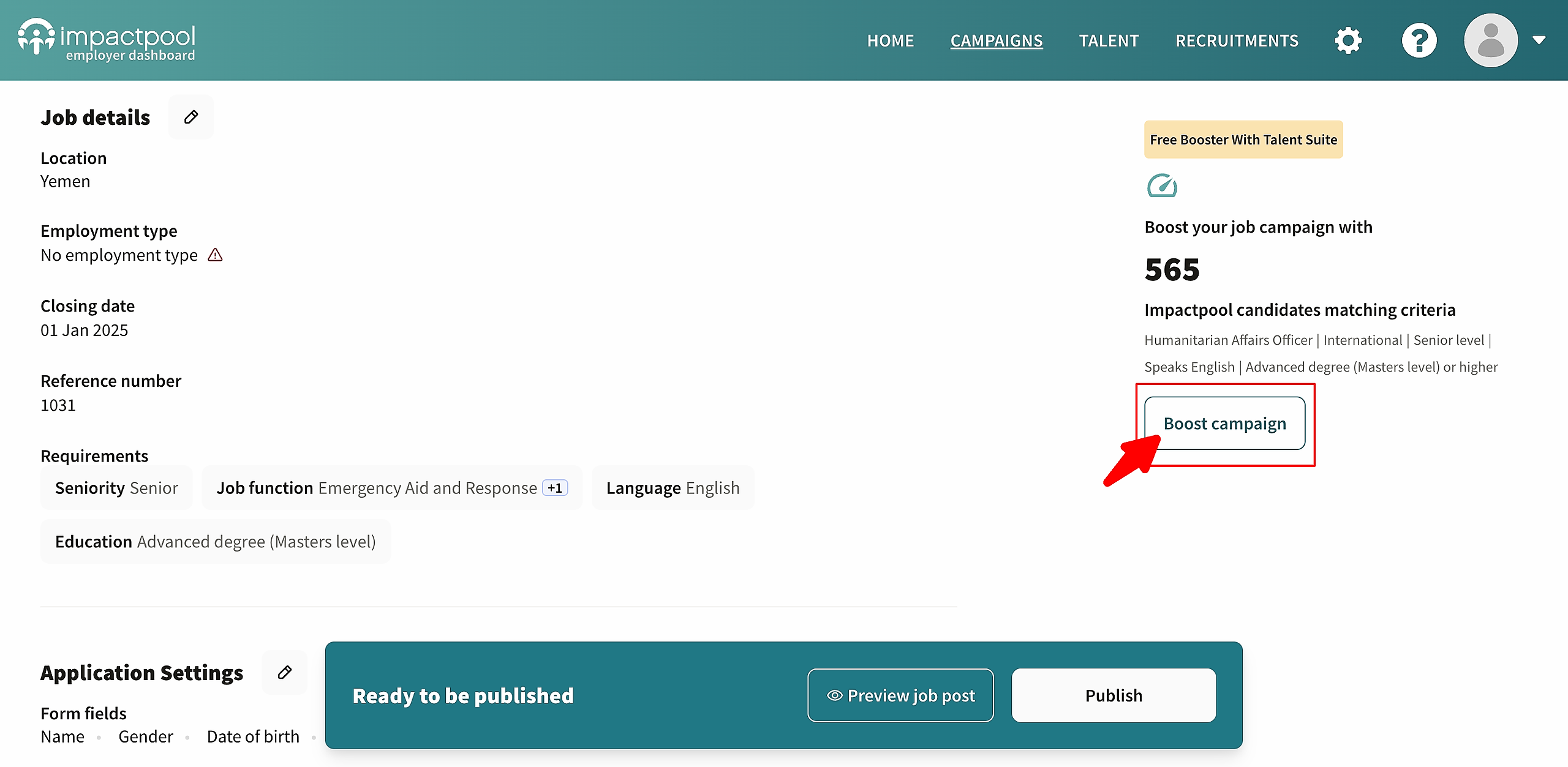Expand the account dropdown arrow
The height and width of the screenshot is (767, 1568).
[x=1539, y=40]
